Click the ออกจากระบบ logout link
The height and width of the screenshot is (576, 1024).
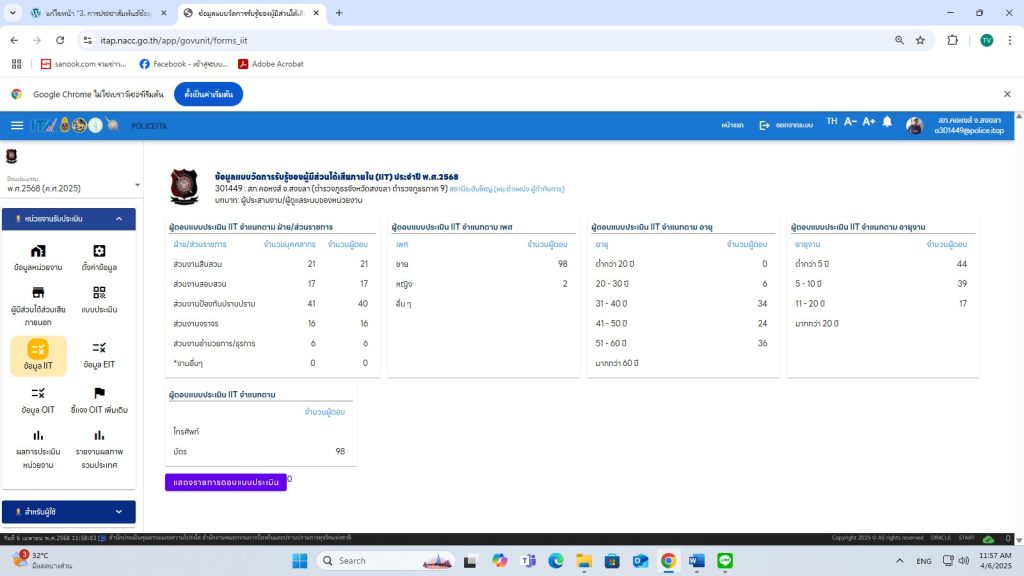(x=786, y=125)
